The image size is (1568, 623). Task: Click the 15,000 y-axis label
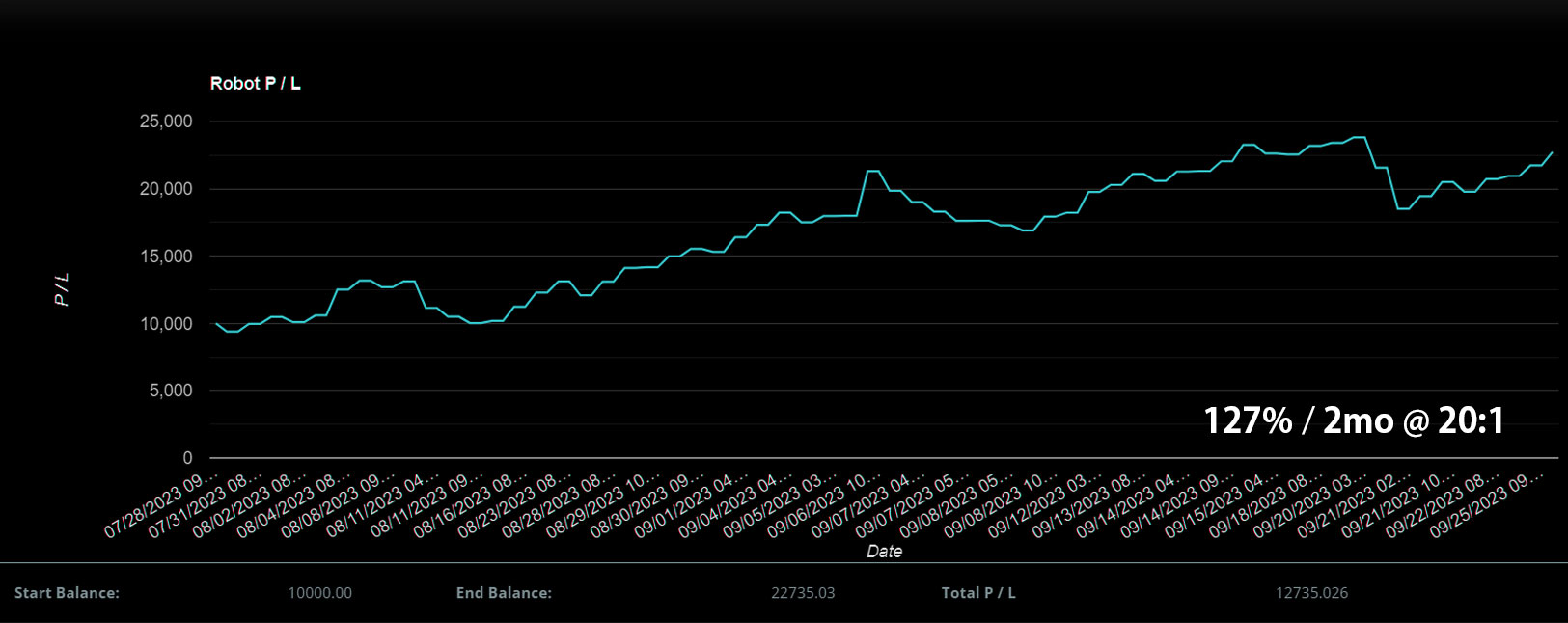click(166, 257)
